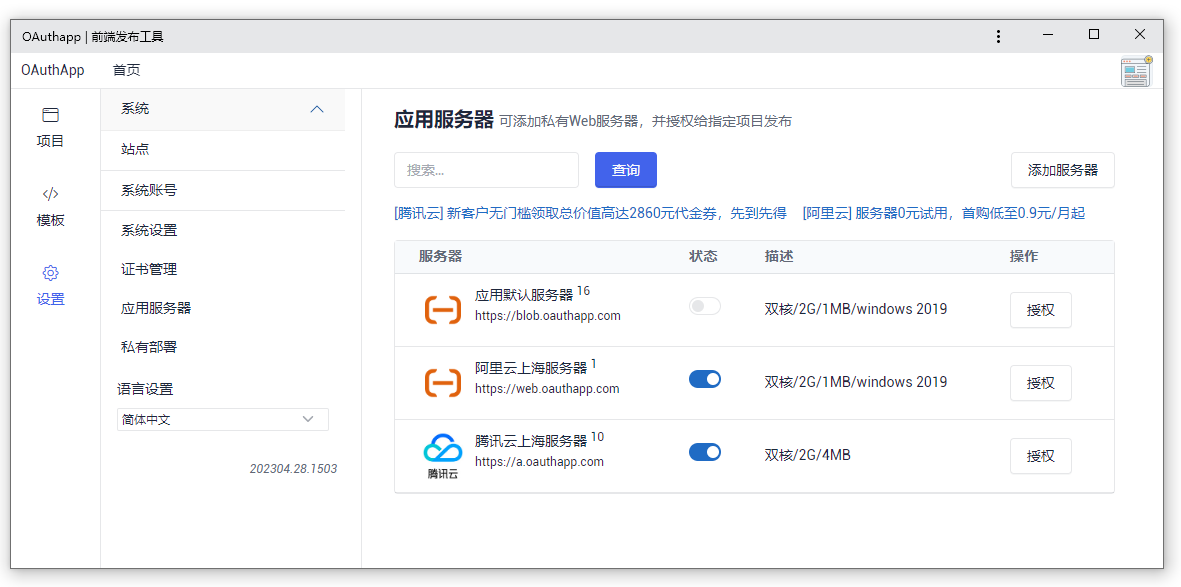
Task: Click 授权 for 腾讯云上海服务器
Action: coord(1041,456)
